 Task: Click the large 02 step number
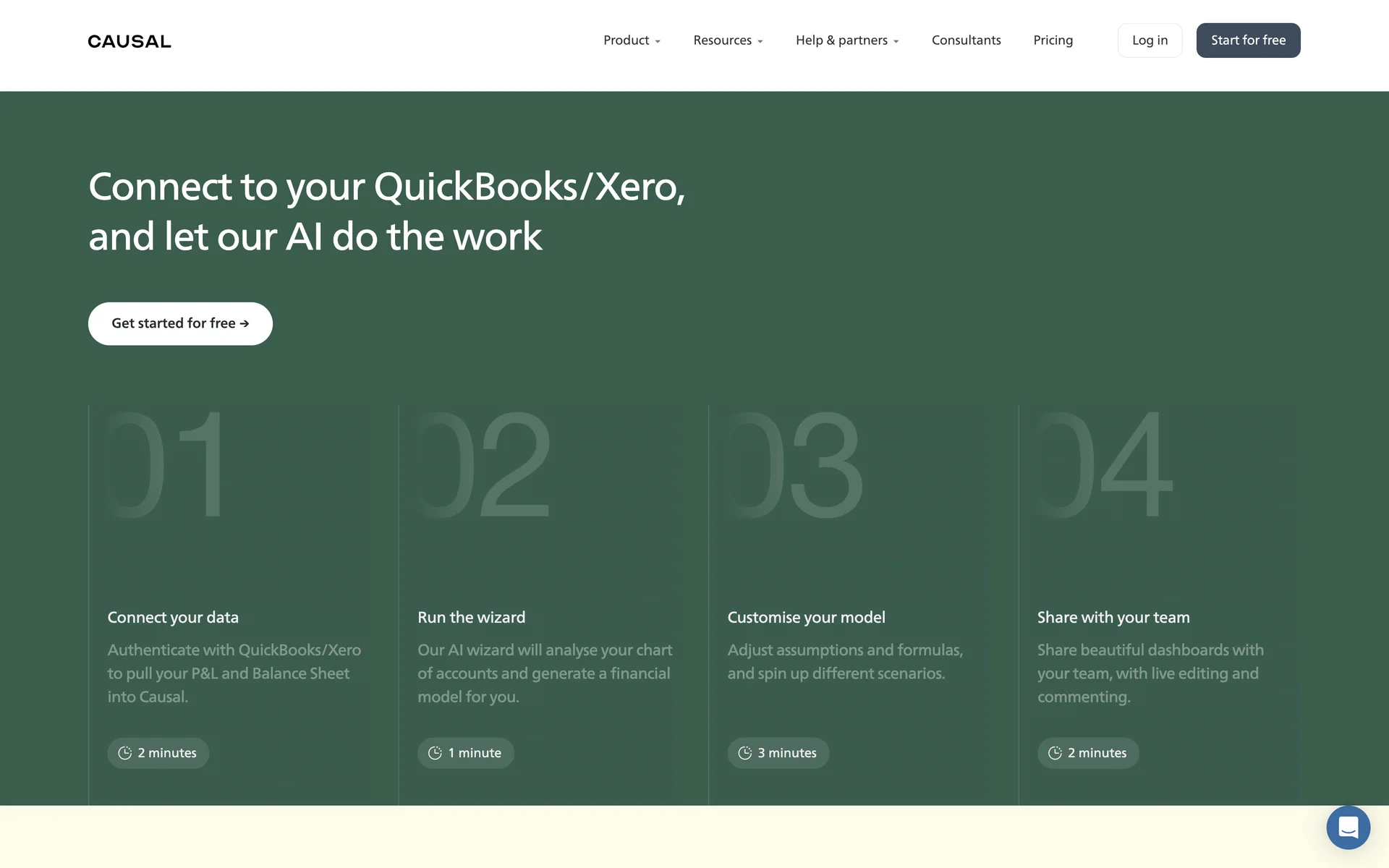click(483, 464)
